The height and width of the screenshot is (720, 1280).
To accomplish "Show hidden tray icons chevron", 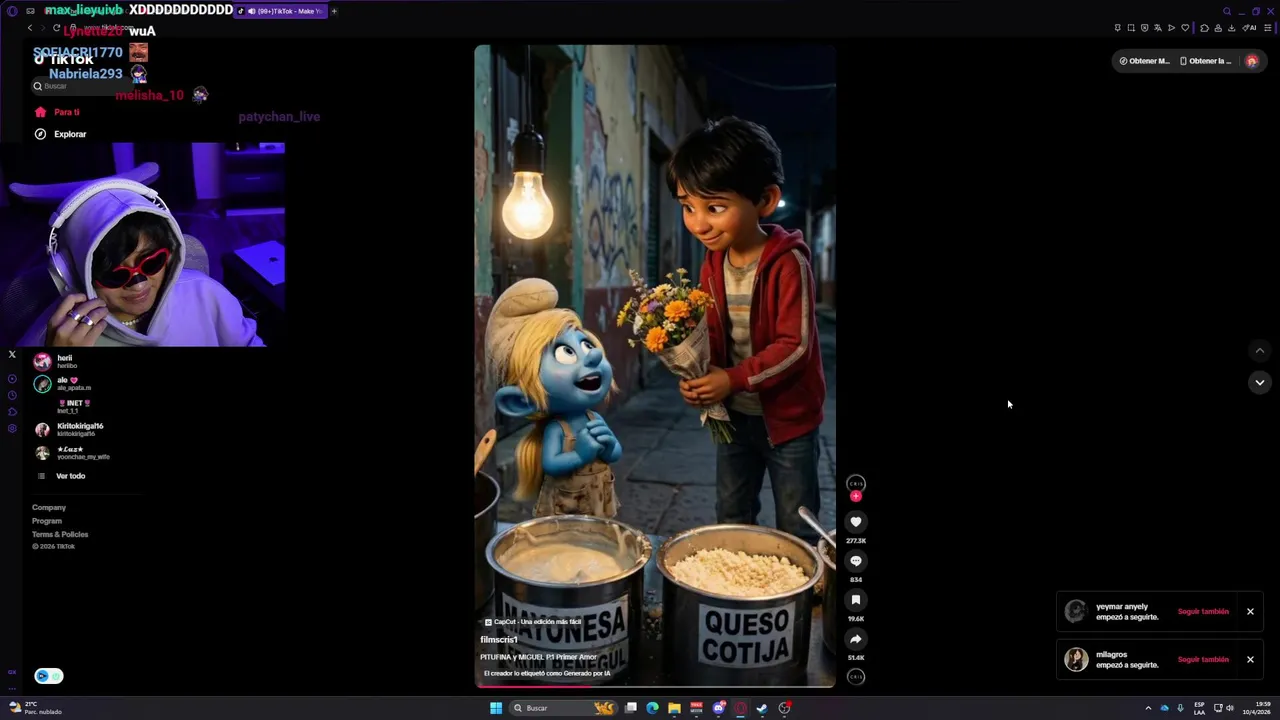I will 1148,708.
